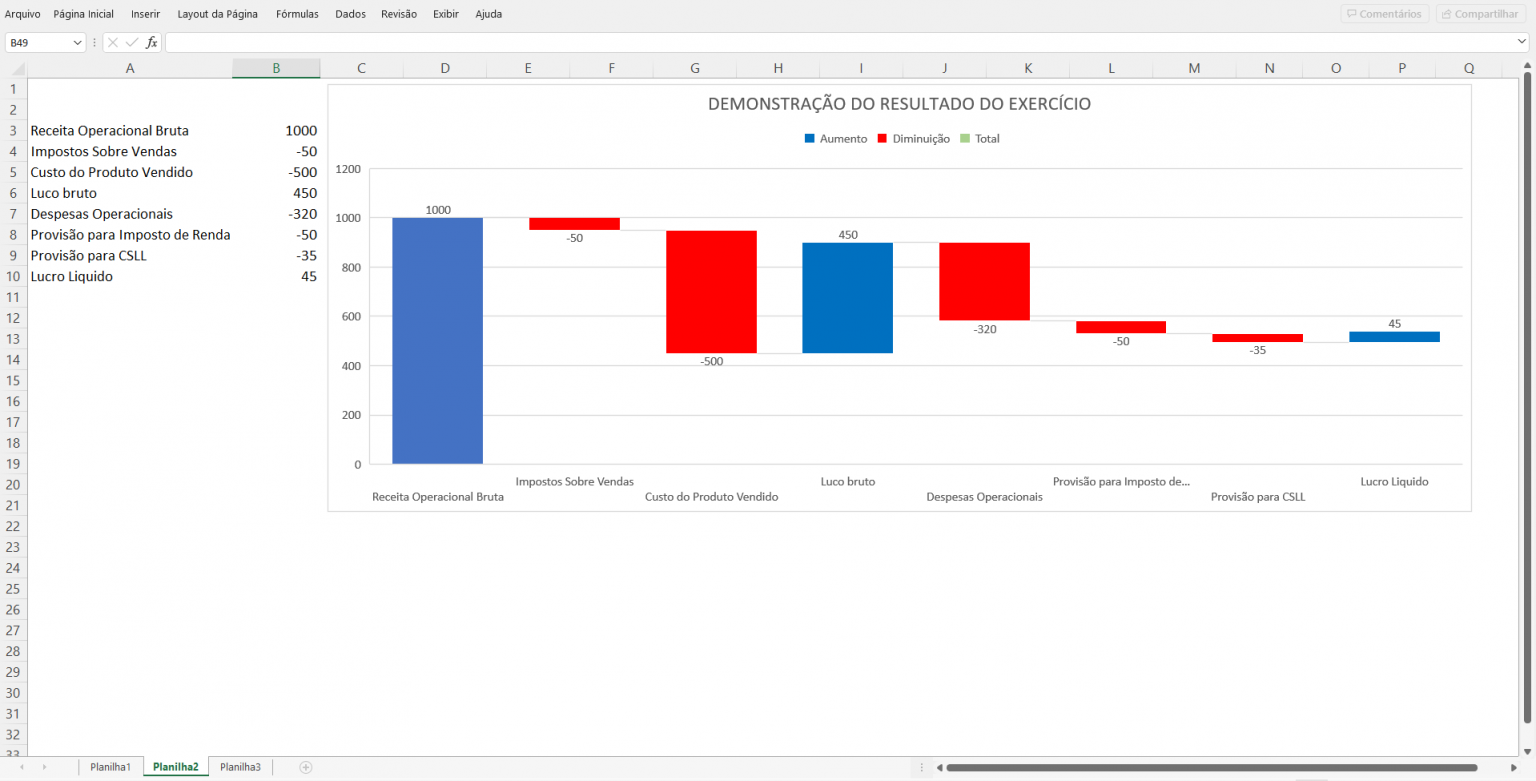Viewport: 1536px width, 781px height.
Task: Click the Compartilhar icon in top right
Action: pyautogui.click(x=1480, y=13)
